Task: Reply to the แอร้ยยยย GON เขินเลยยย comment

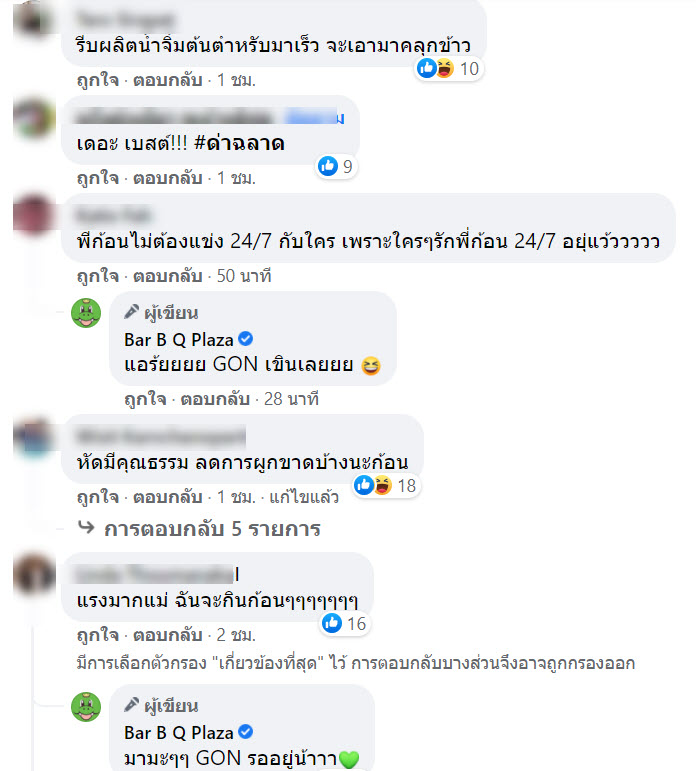Action: (x=215, y=399)
